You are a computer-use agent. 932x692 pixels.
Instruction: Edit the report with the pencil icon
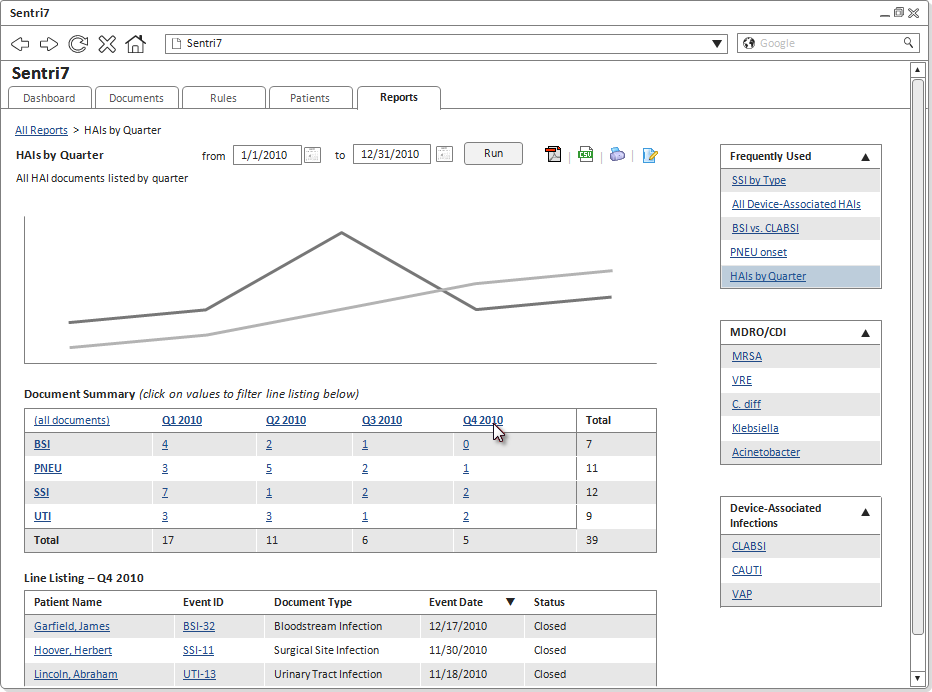tap(650, 155)
